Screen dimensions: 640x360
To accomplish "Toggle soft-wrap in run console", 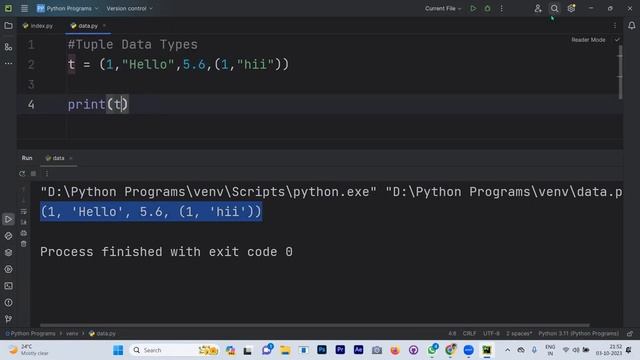I will [x=24, y=211].
